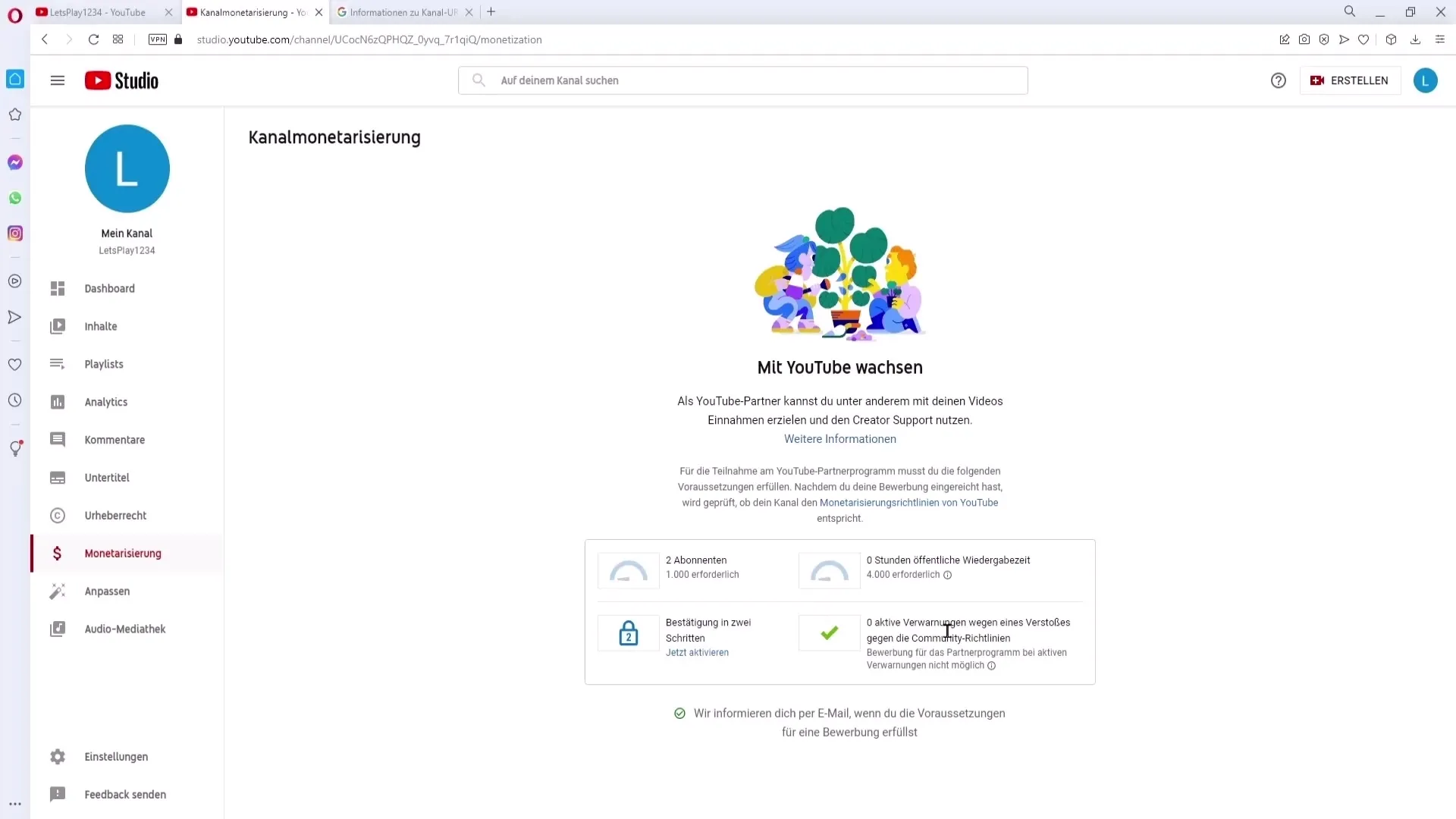Open Kommentare moderation panel

coord(115,439)
